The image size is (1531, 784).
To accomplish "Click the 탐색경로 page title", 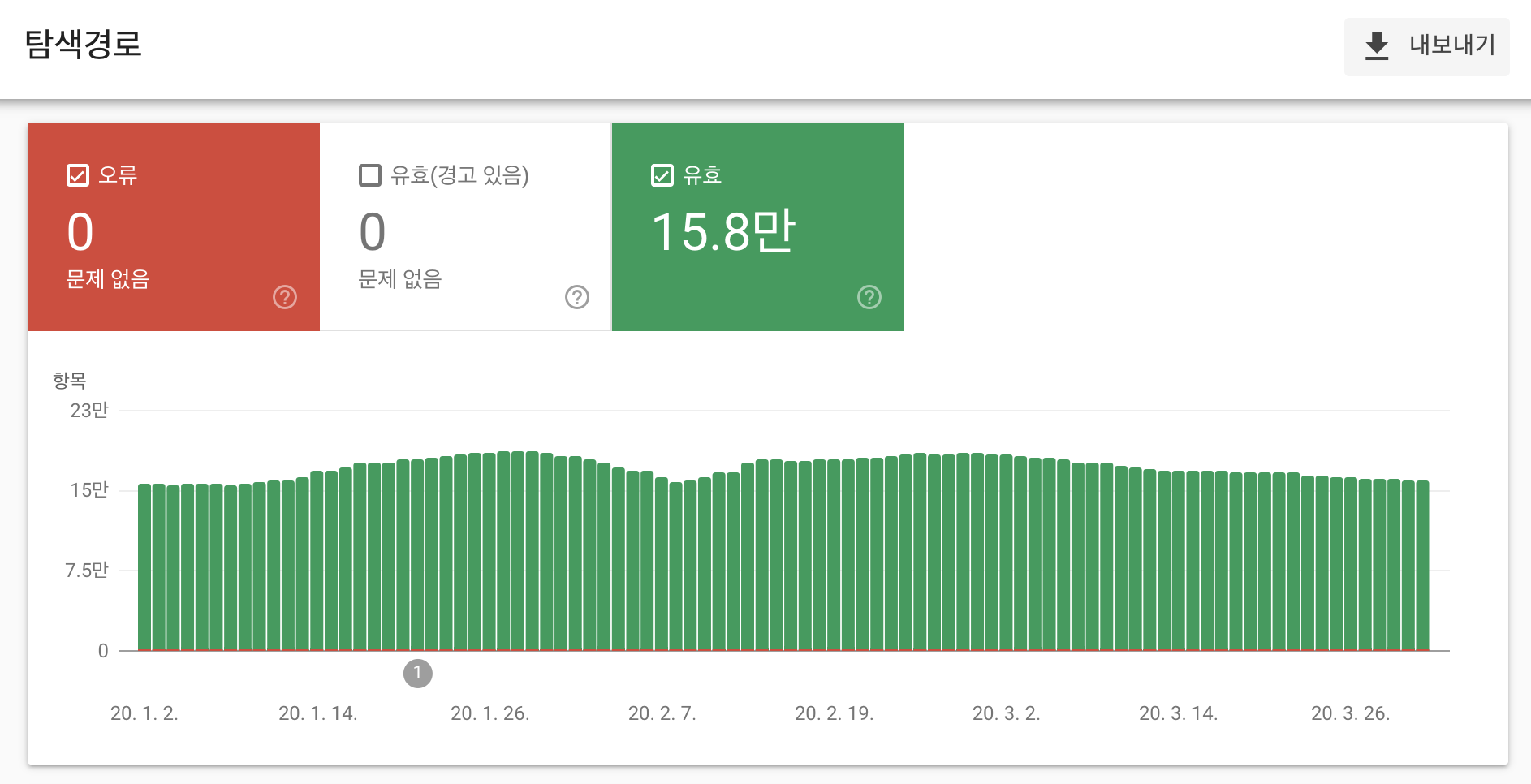I will tap(84, 44).
